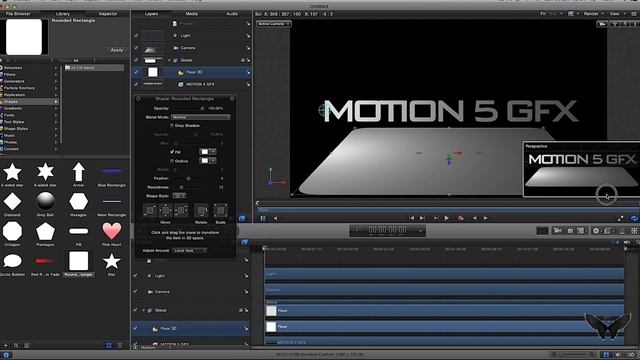
Task: Click the full-screen player icon
Action: coord(620,218)
